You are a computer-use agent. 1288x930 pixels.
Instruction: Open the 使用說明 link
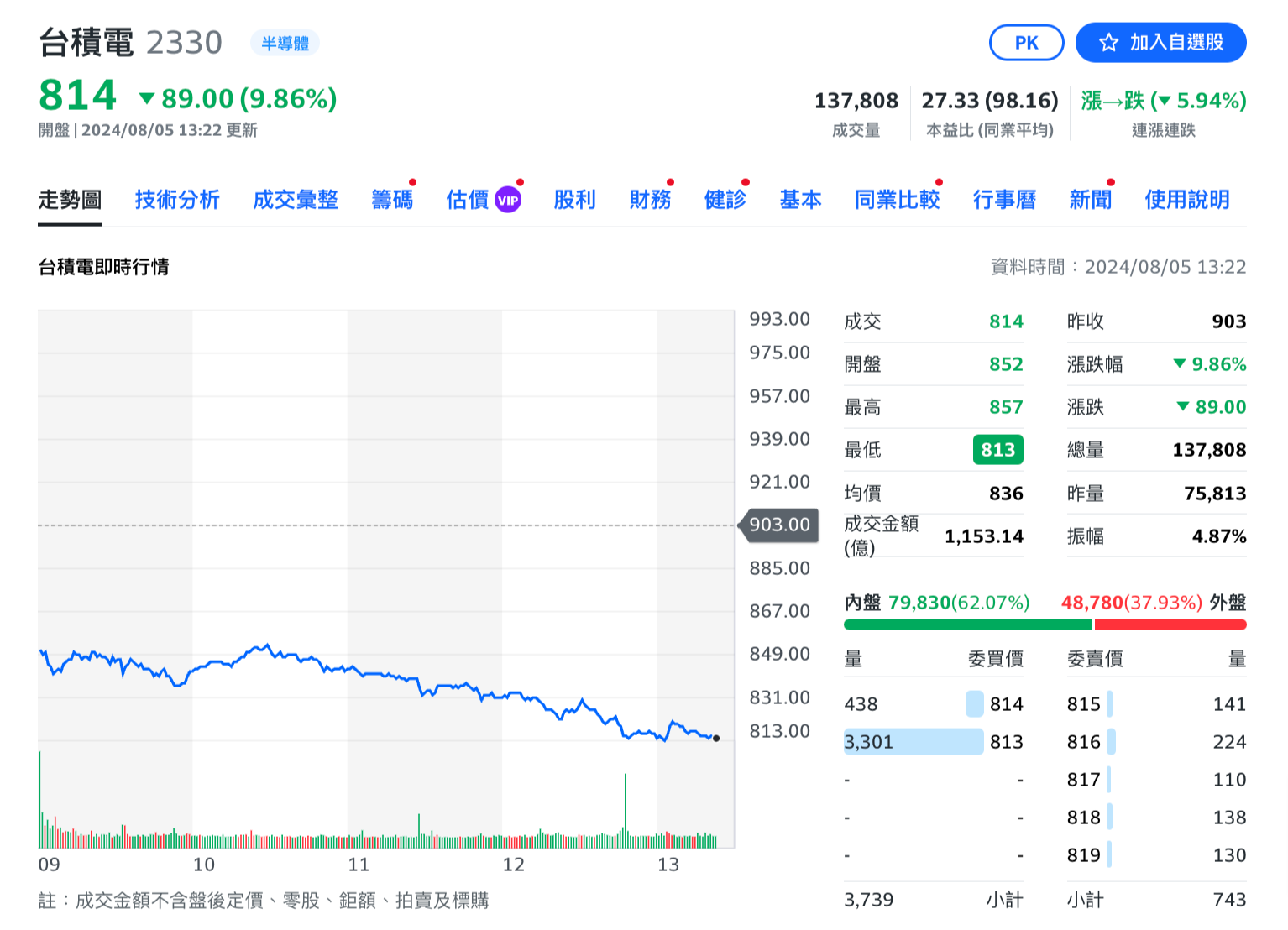coord(1186,200)
